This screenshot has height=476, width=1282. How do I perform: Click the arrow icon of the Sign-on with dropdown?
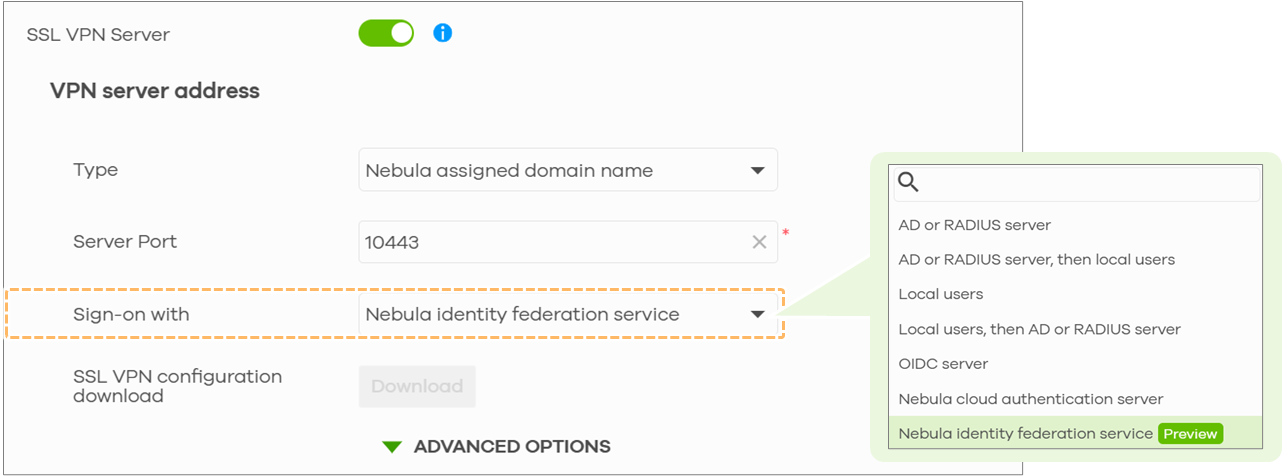pos(758,315)
